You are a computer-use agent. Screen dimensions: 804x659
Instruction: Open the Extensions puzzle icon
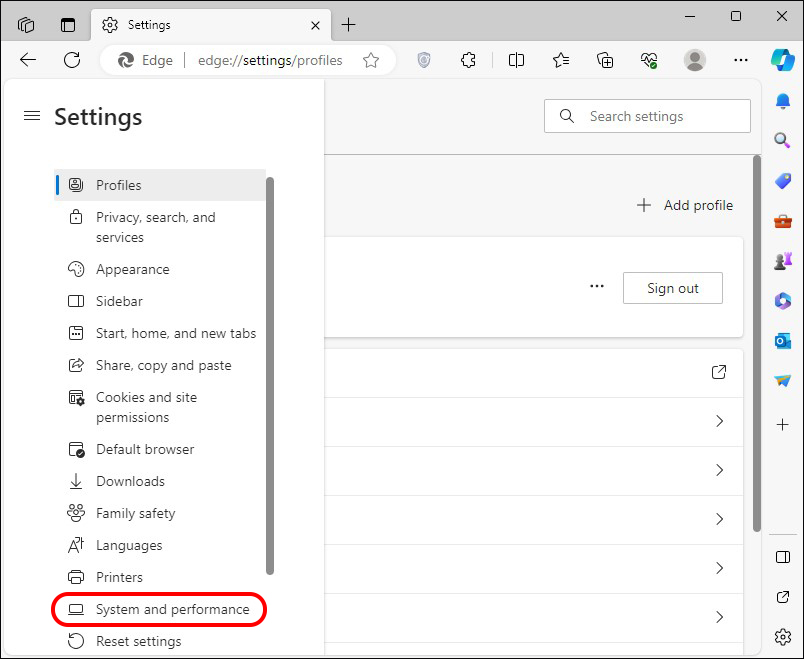click(x=468, y=60)
